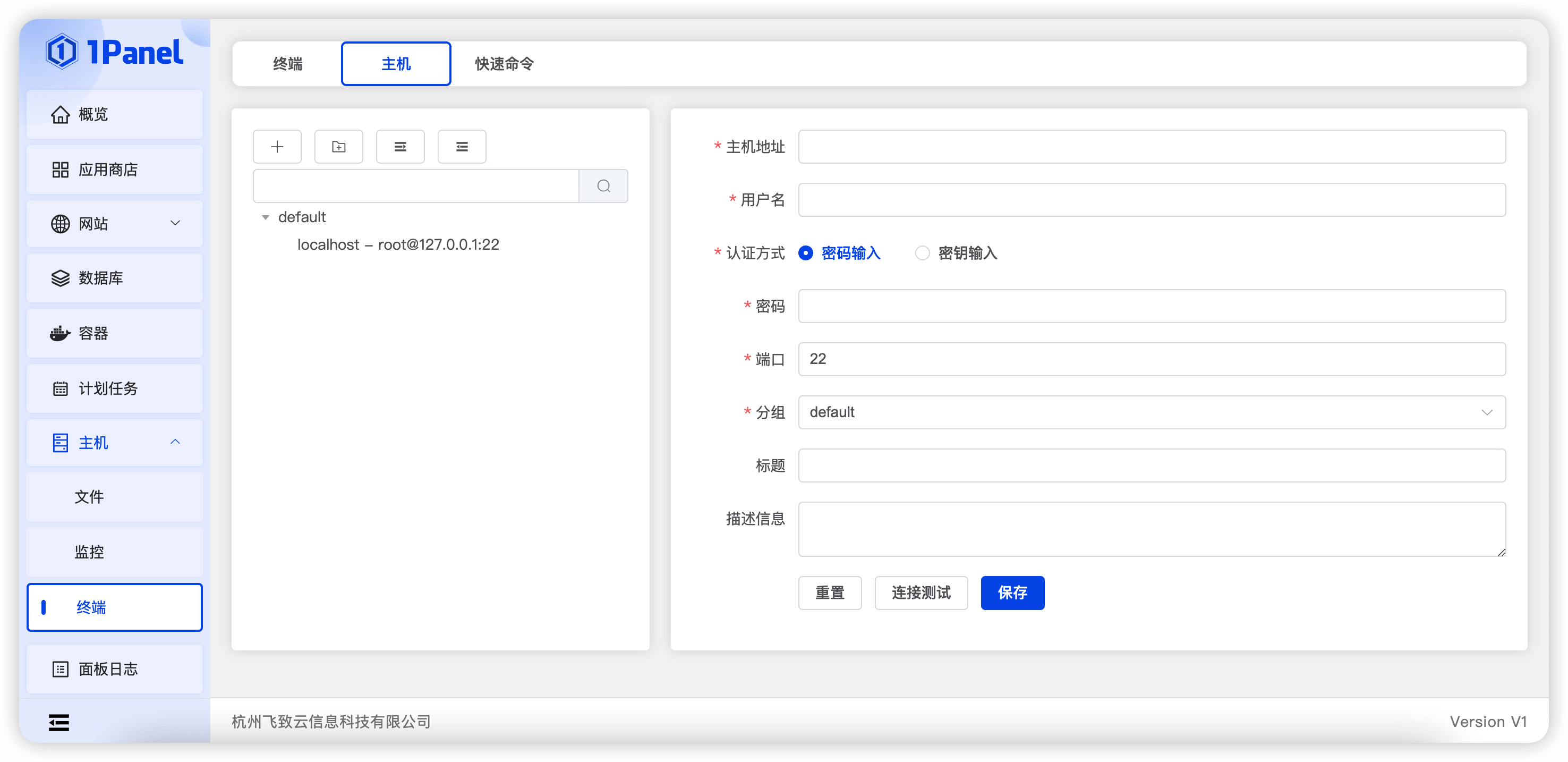This screenshot has width=1568, height=762.
Task: Open the 应用商店 app store section
Action: click(x=108, y=170)
